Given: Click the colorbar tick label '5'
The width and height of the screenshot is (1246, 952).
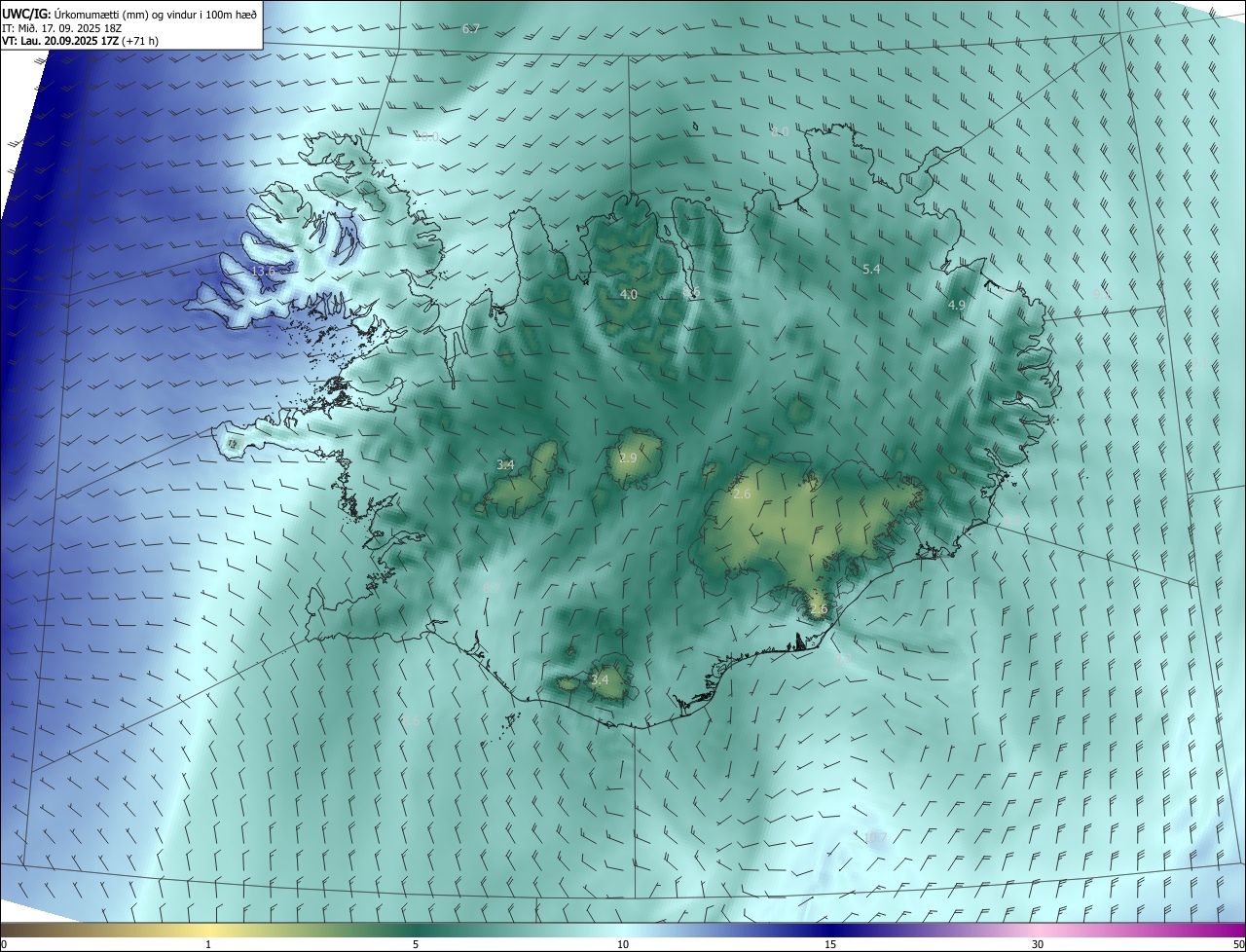Looking at the screenshot, I should coord(416,945).
